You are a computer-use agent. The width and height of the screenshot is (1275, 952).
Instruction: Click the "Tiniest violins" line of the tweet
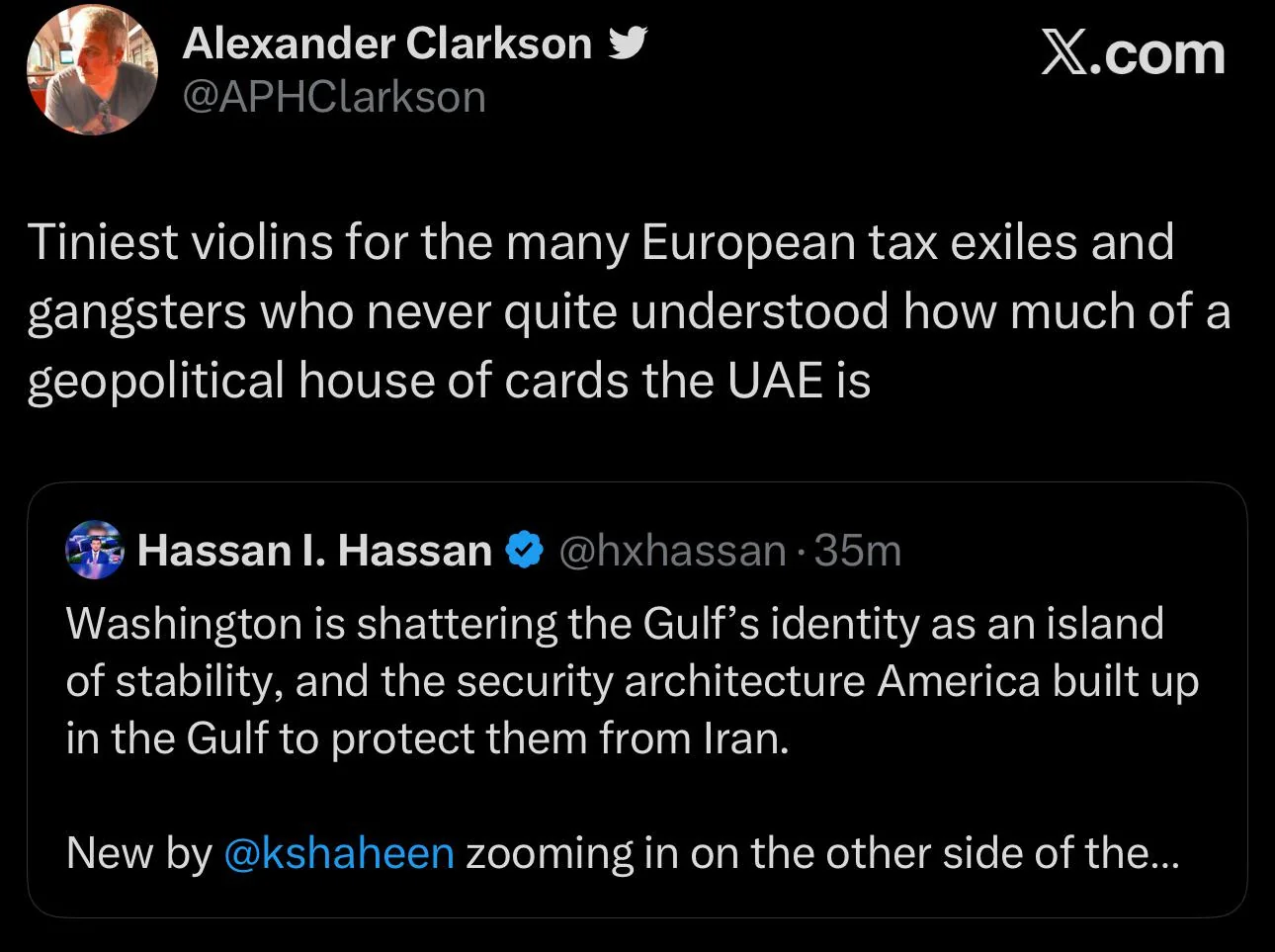click(x=601, y=242)
